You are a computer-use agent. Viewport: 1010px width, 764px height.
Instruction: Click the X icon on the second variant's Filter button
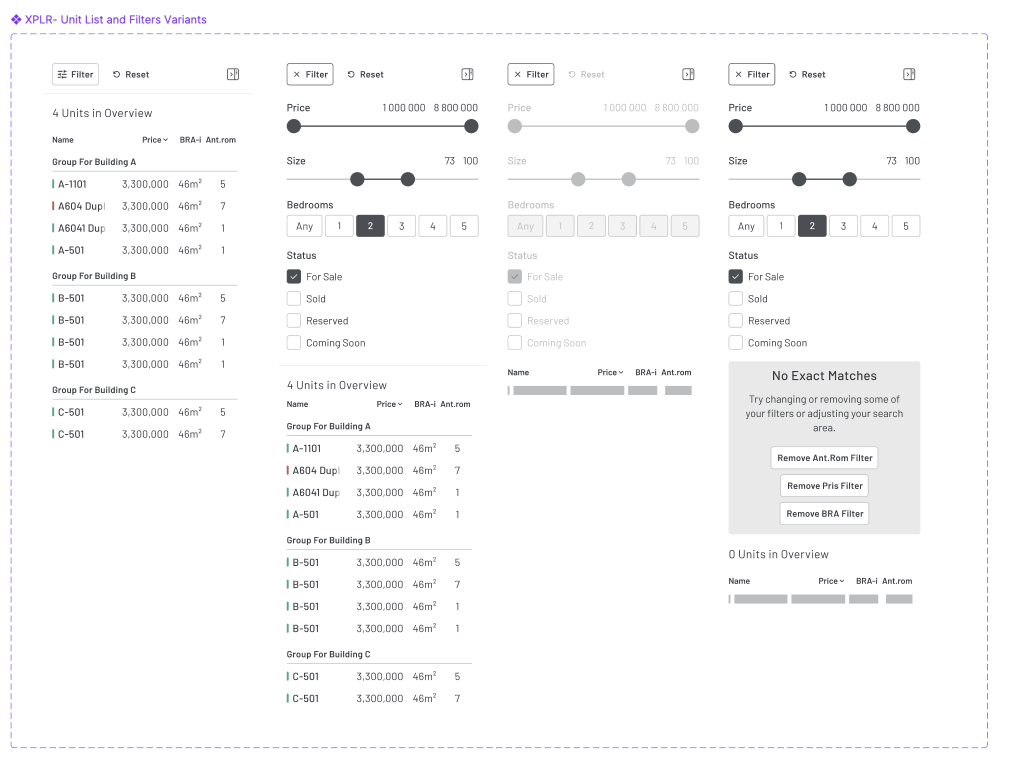[297, 74]
